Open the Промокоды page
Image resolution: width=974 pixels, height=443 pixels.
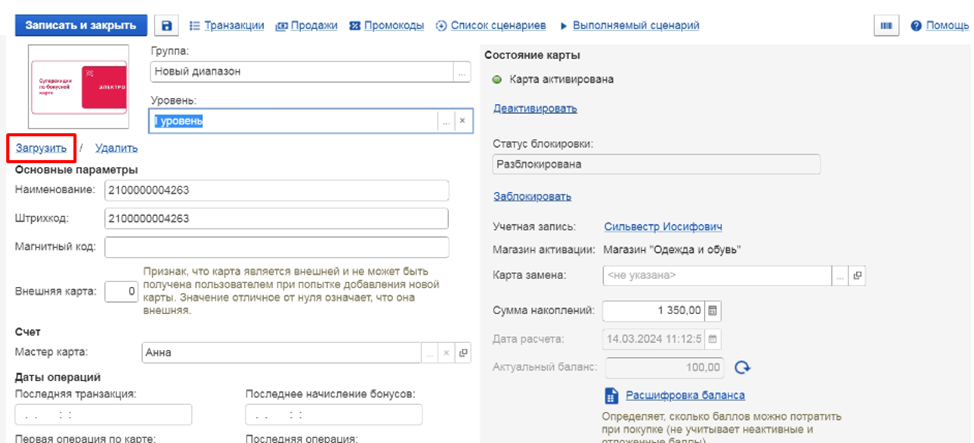394,25
